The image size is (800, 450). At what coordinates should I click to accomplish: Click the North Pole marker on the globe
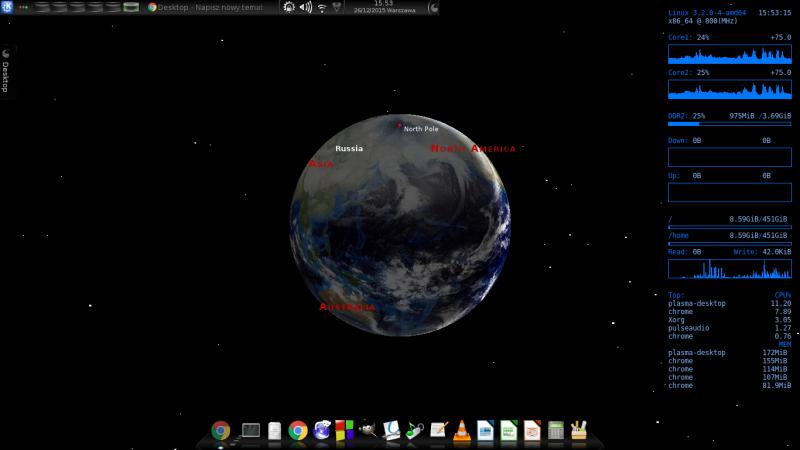pos(400,126)
